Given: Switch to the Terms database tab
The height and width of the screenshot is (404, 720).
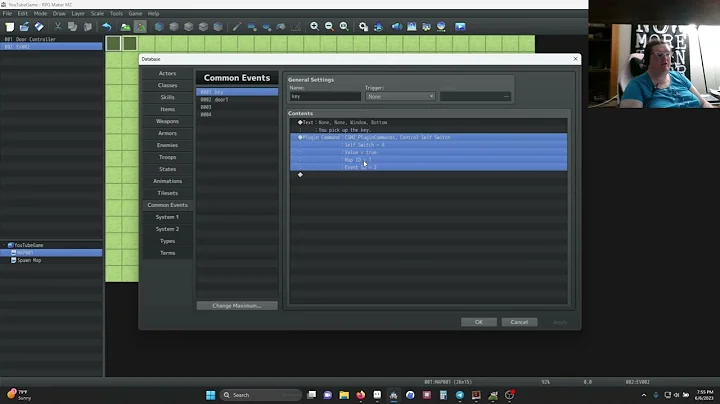Looking at the screenshot, I should 167,253.
